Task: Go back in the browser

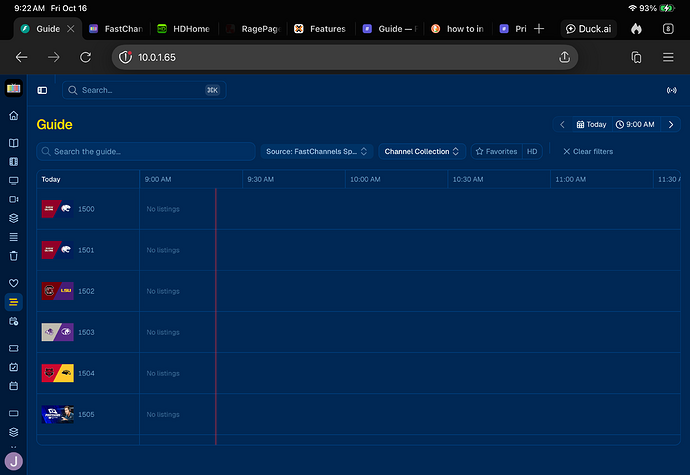Action: (22, 57)
